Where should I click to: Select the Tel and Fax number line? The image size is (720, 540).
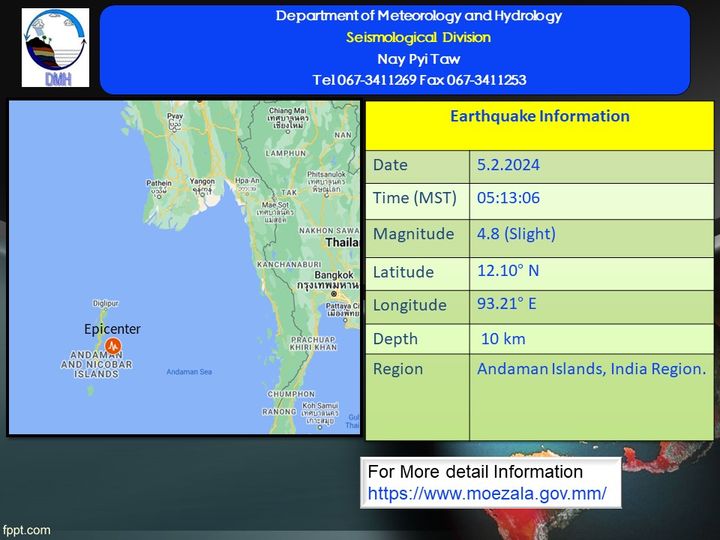[418, 80]
